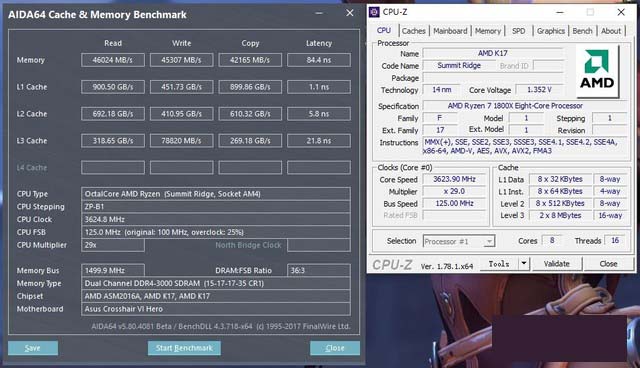Click Chipset field AMD ASM2016A

click(216, 296)
